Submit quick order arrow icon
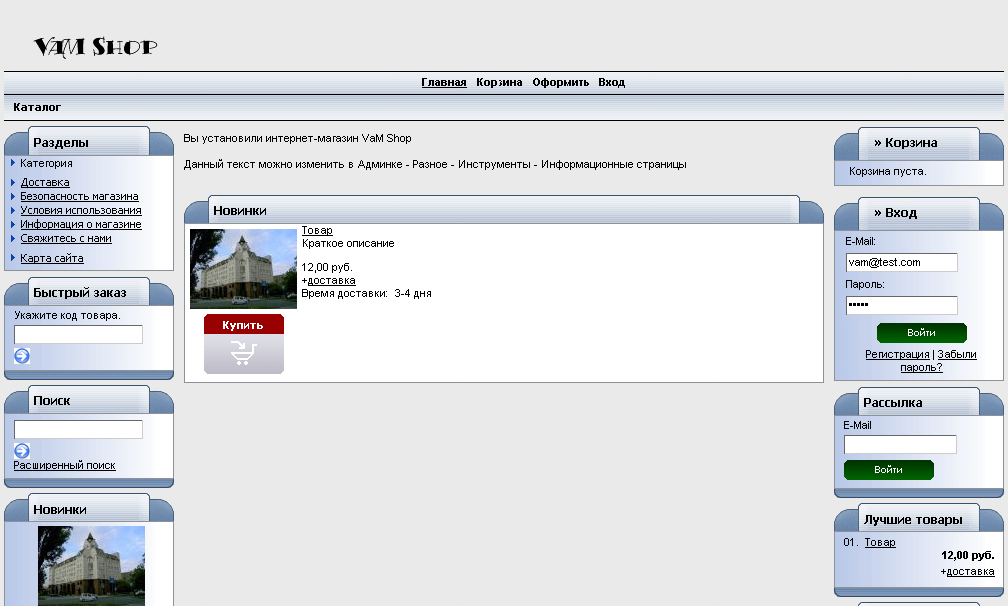 (22, 356)
